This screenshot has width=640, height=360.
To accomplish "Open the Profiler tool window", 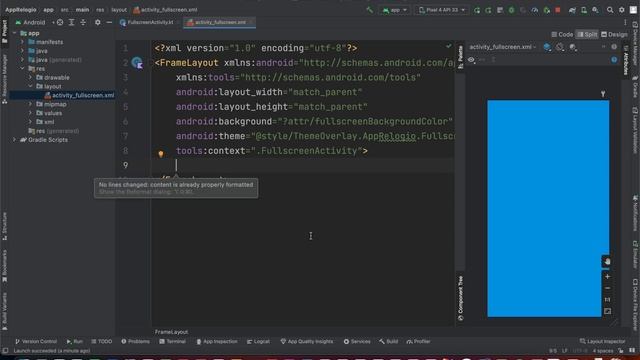I will pyautogui.click(x=418, y=341).
